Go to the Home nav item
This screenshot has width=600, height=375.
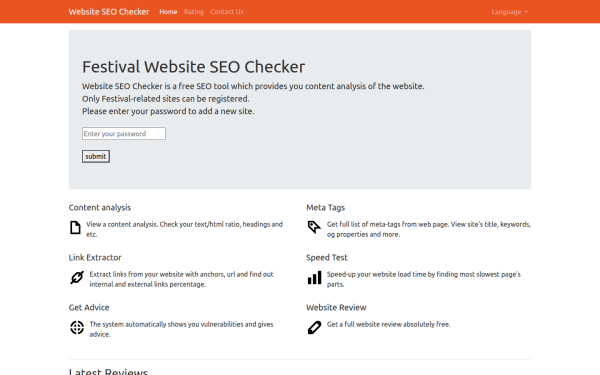(x=168, y=12)
